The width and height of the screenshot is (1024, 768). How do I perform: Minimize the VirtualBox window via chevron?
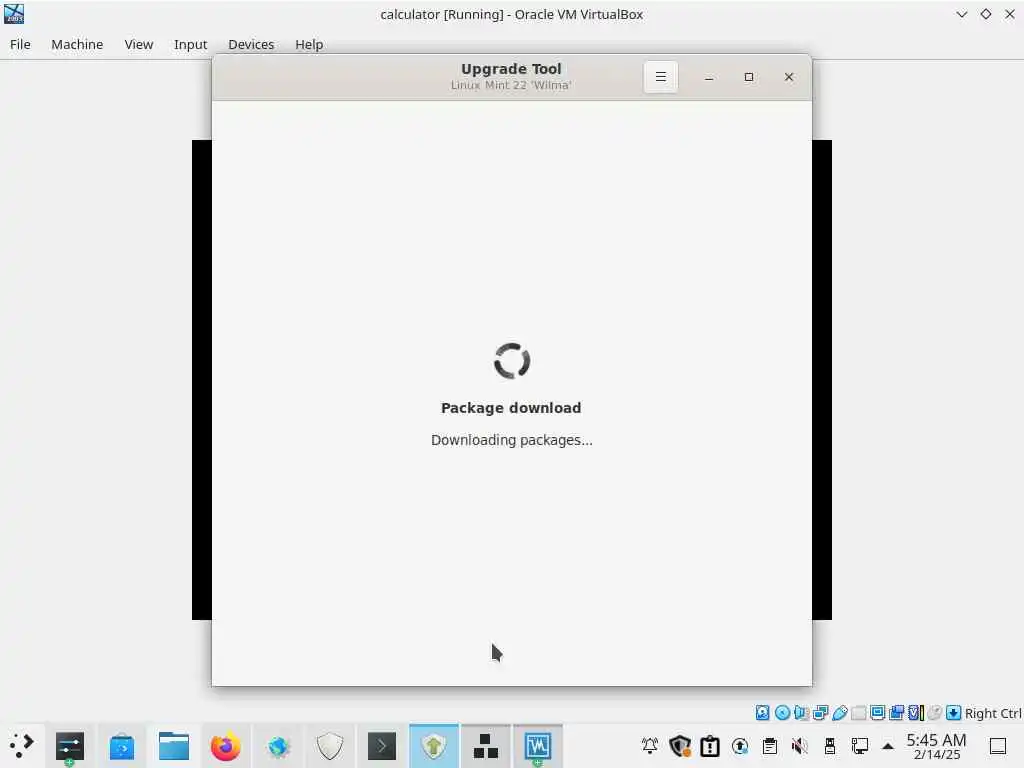tap(961, 14)
